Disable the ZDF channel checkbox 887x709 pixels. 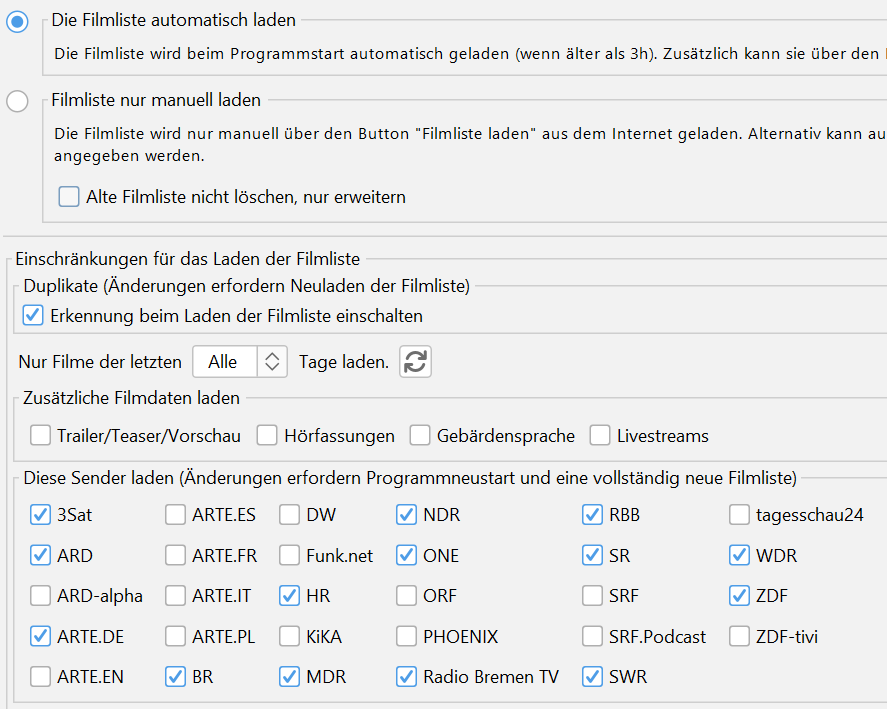pyautogui.click(x=739, y=596)
